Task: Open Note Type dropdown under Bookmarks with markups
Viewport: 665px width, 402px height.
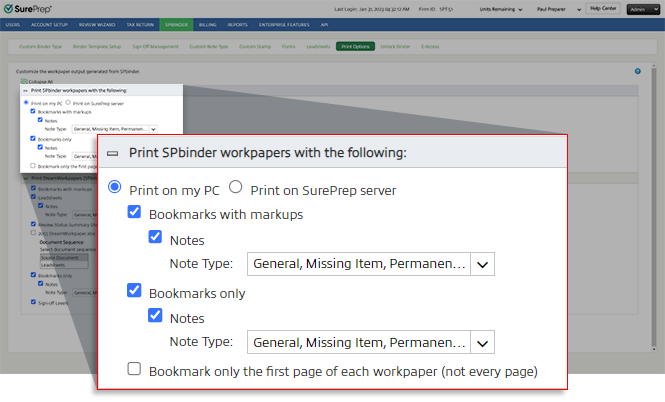Action: [x=483, y=264]
